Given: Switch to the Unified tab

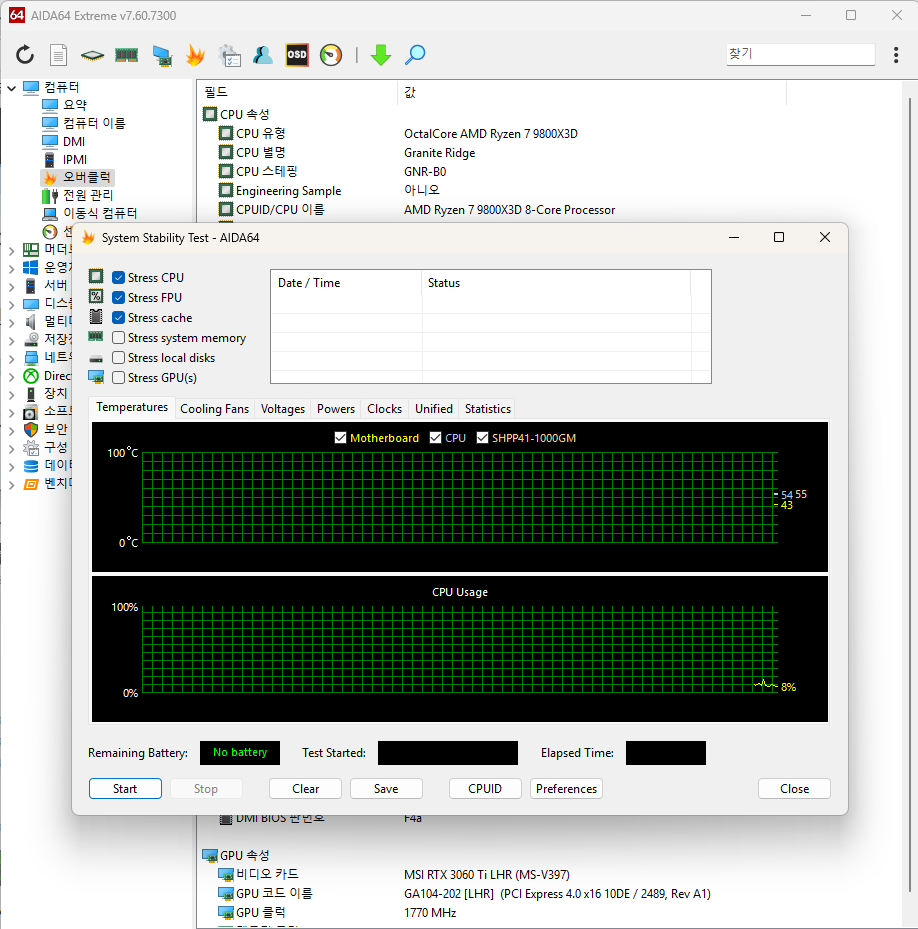Looking at the screenshot, I should coord(434,409).
